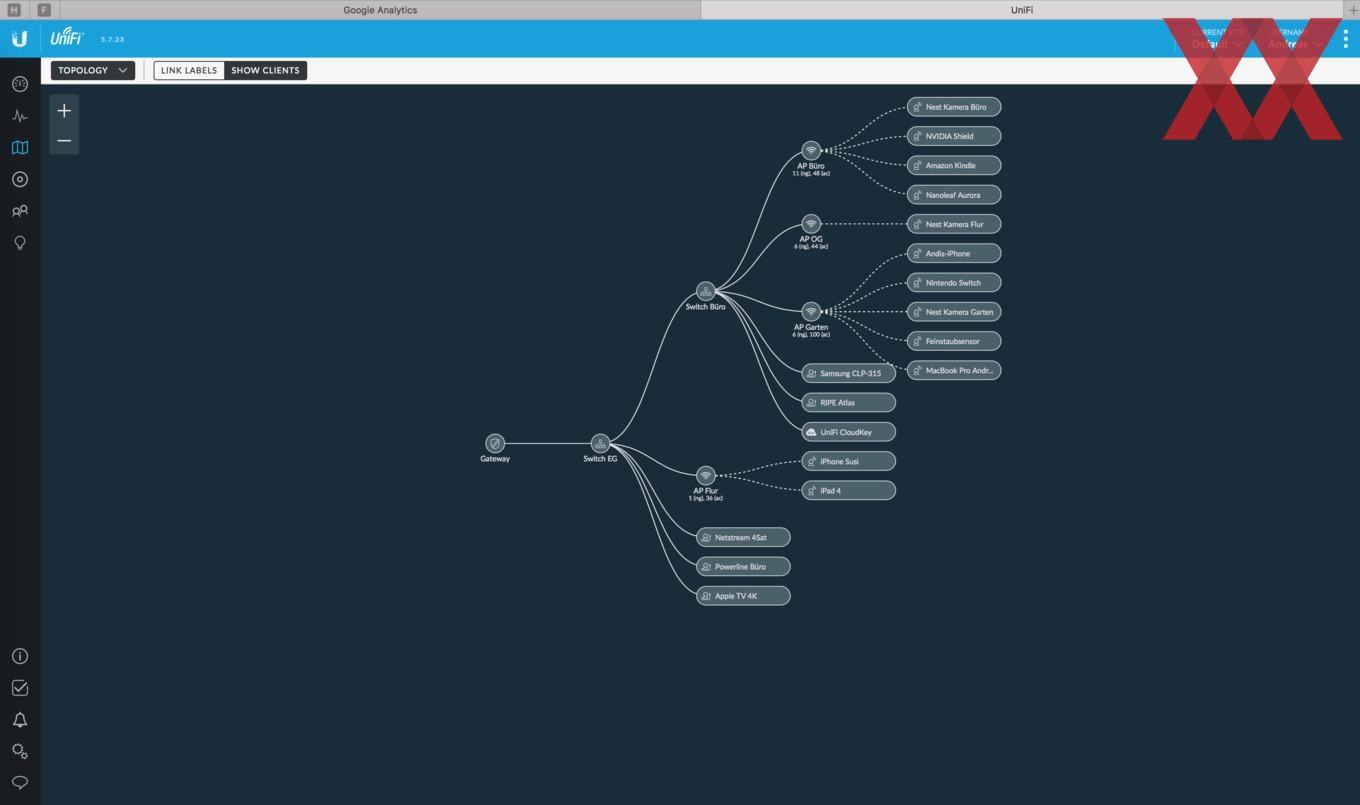The height and width of the screenshot is (805, 1360).
Task: Open the Devices icon in sidebar
Action: coord(19,180)
